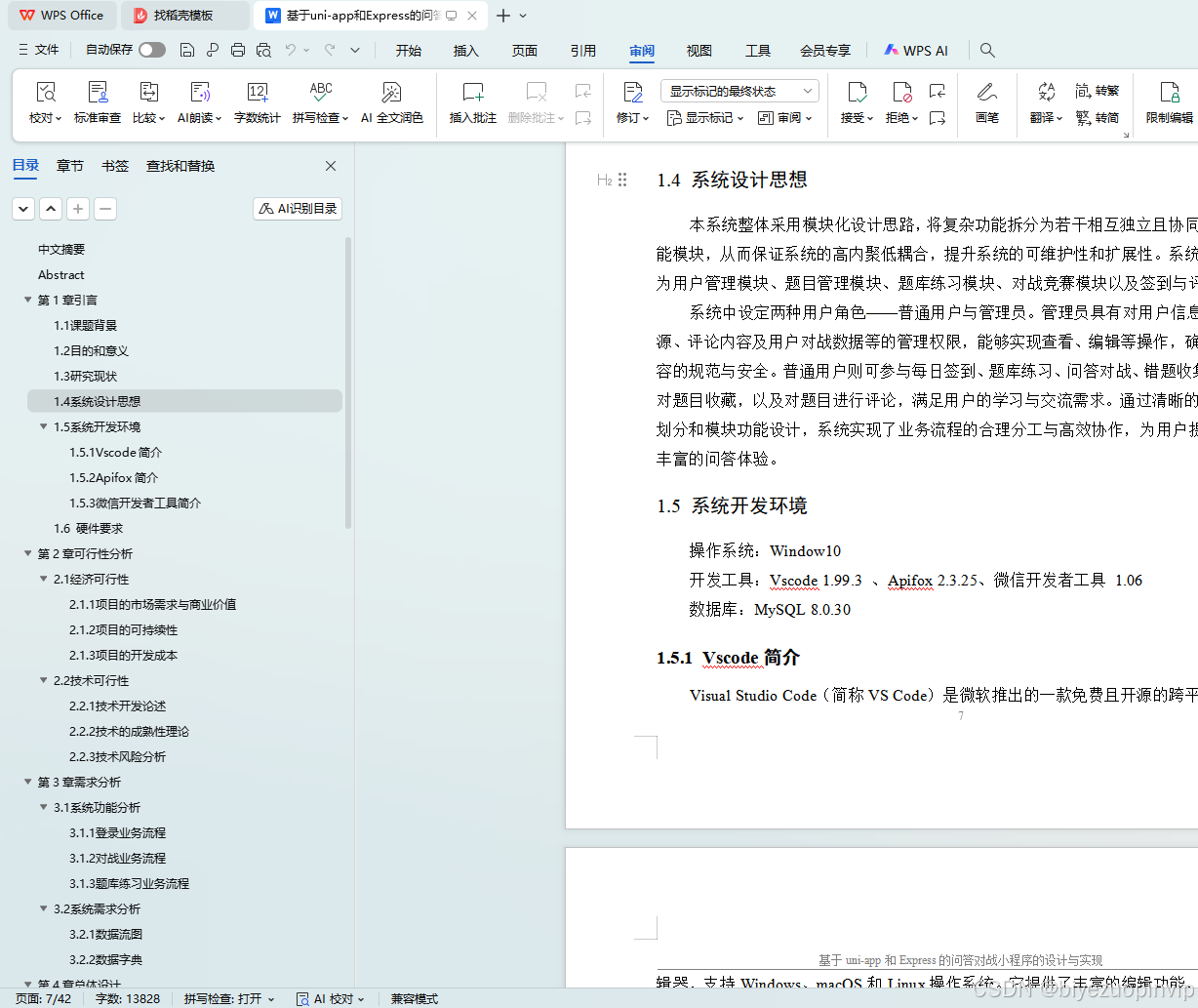
Task: Collapse the 第 1 章引言 tree node
Action: pyautogui.click(x=28, y=300)
